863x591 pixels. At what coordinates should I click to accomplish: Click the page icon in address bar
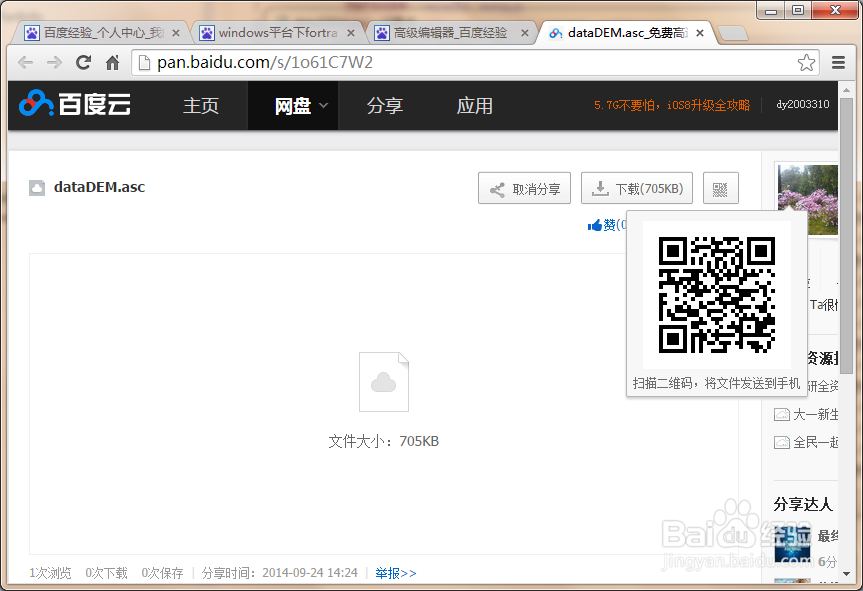point(144,63)
